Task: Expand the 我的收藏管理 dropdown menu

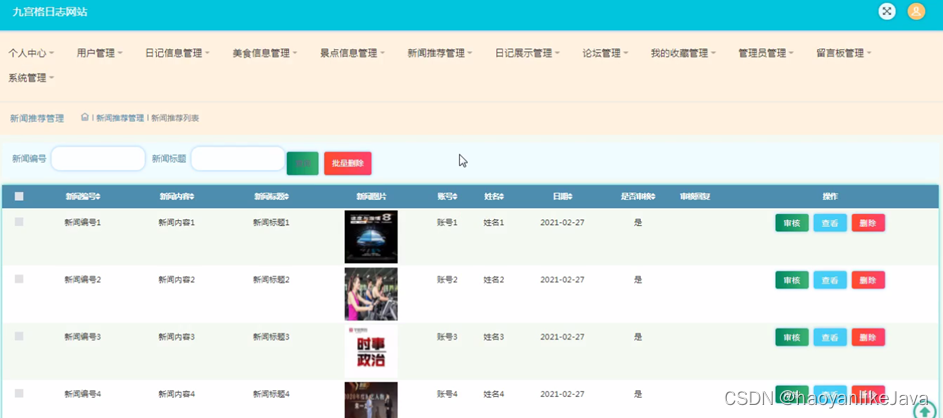Action: coord(683,53)
